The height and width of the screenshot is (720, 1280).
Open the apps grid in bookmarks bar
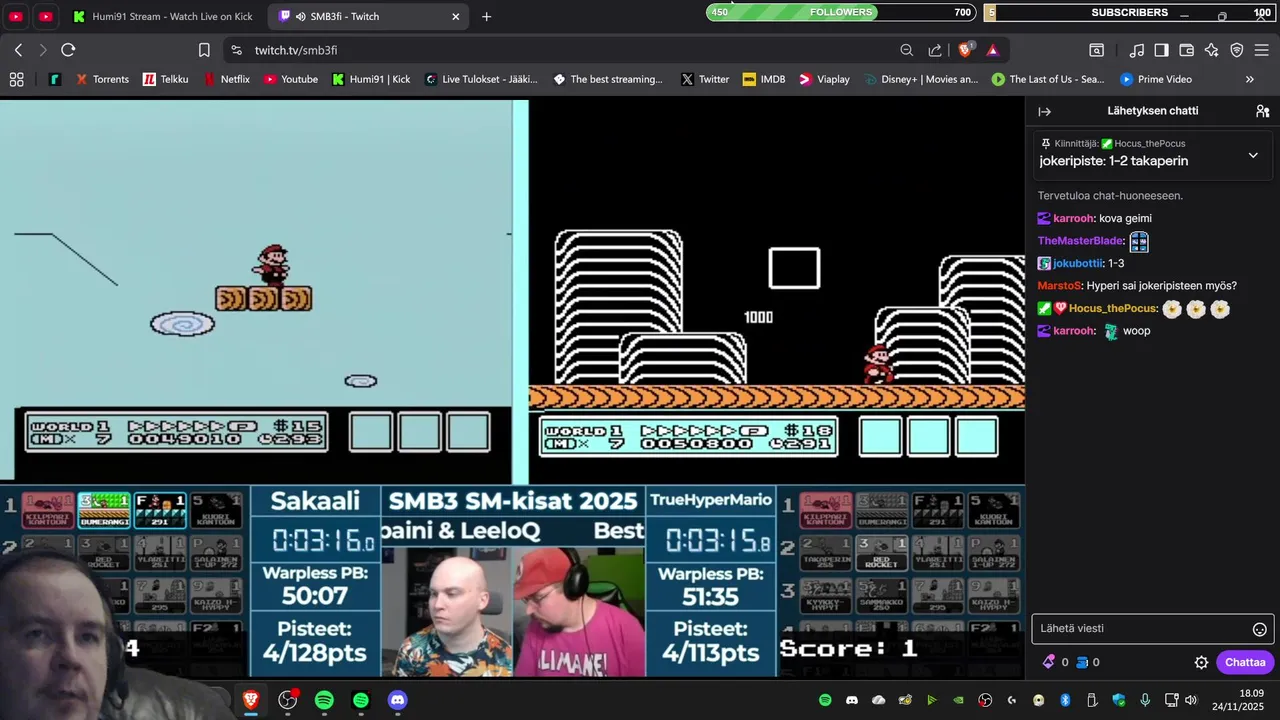[x=16, y=79]
